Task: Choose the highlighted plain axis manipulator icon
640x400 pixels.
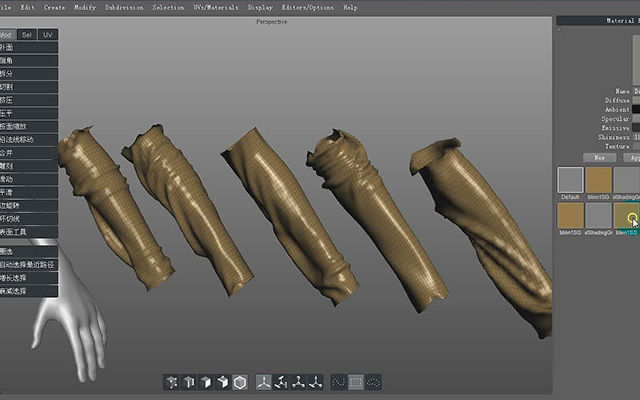Action: (x=264, y=382)
